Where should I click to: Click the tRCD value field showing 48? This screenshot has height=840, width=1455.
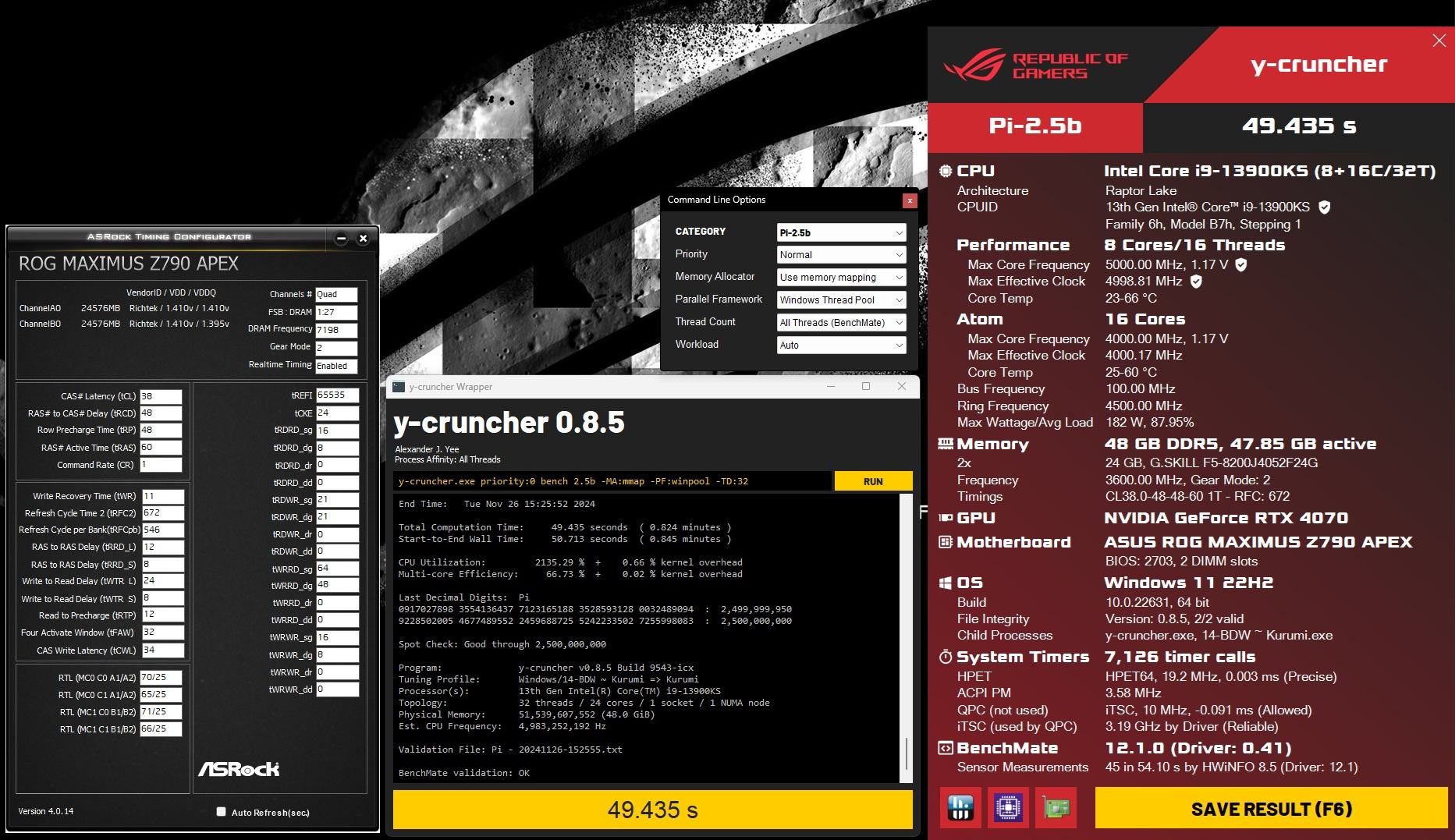point(161,413)
